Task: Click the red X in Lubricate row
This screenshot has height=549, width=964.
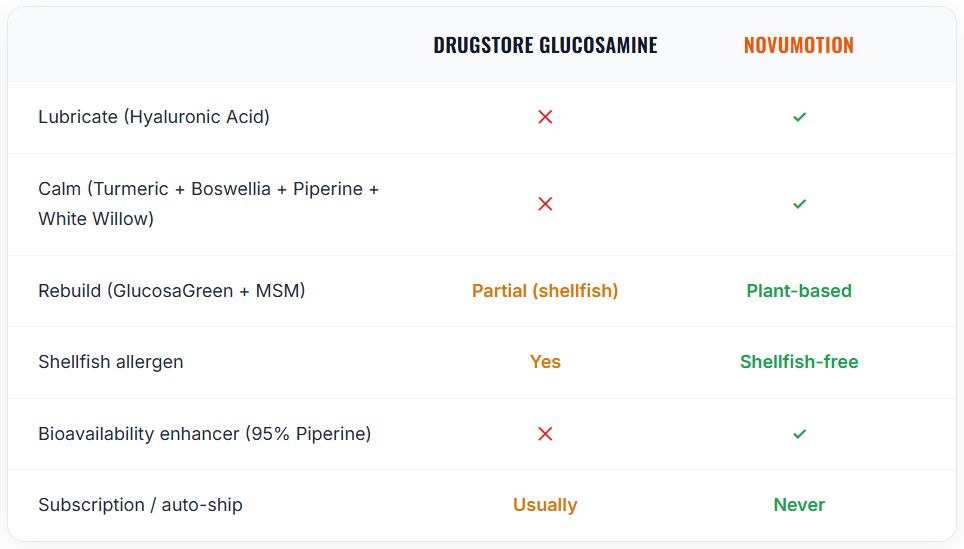Action: (545, 117)
